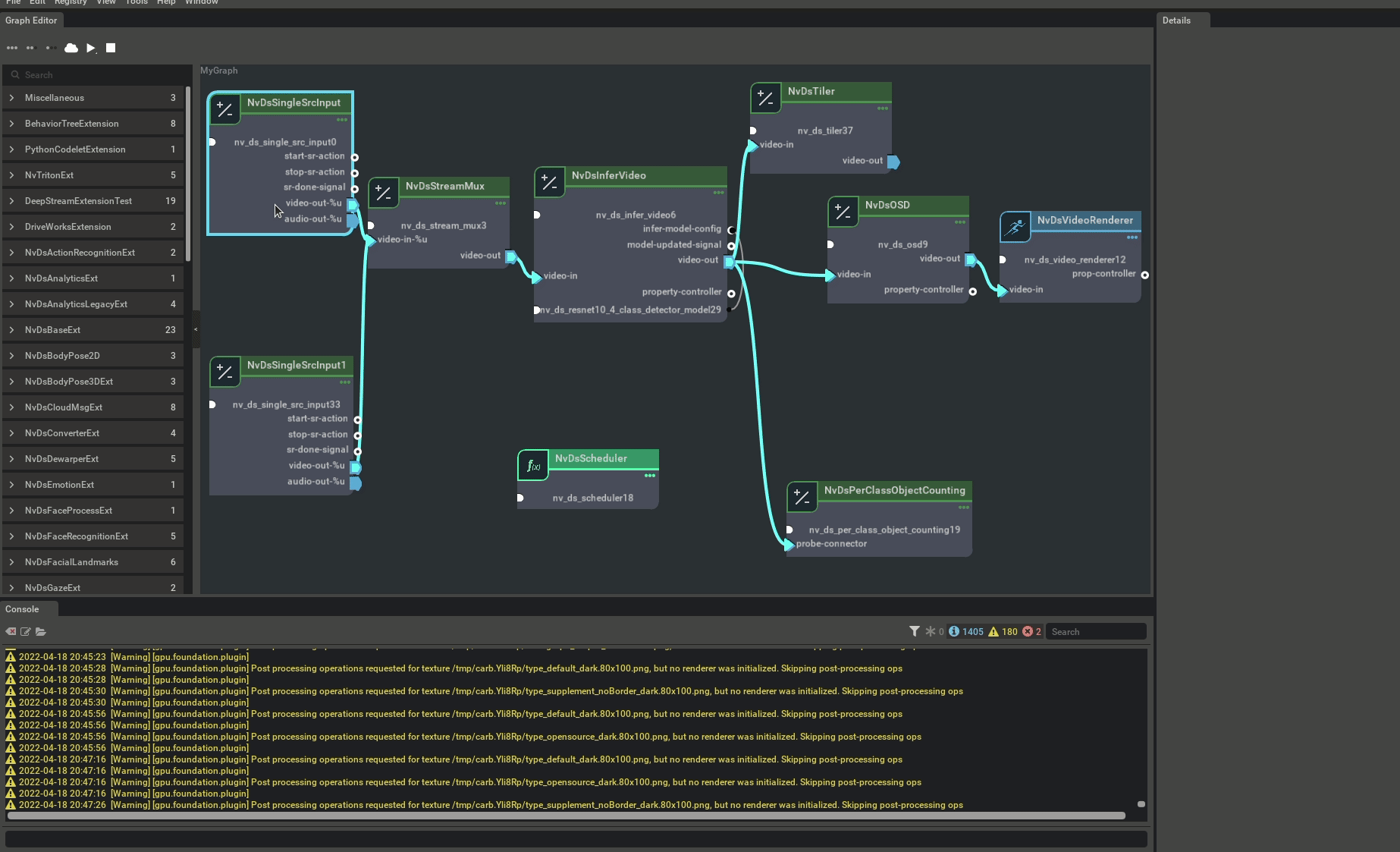Open the cloud upload/registry icon
The image size is (1400, 852).
point(71,48)
